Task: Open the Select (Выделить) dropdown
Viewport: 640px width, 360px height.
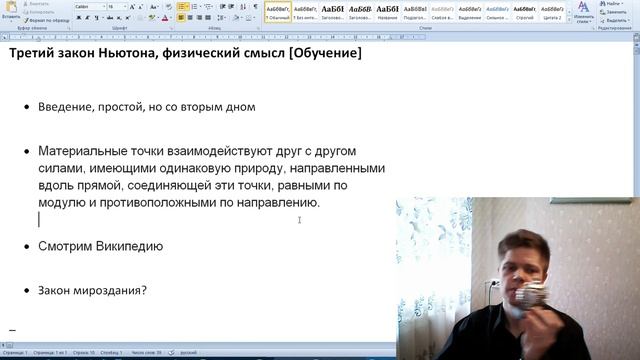Action: pos(615,20)
